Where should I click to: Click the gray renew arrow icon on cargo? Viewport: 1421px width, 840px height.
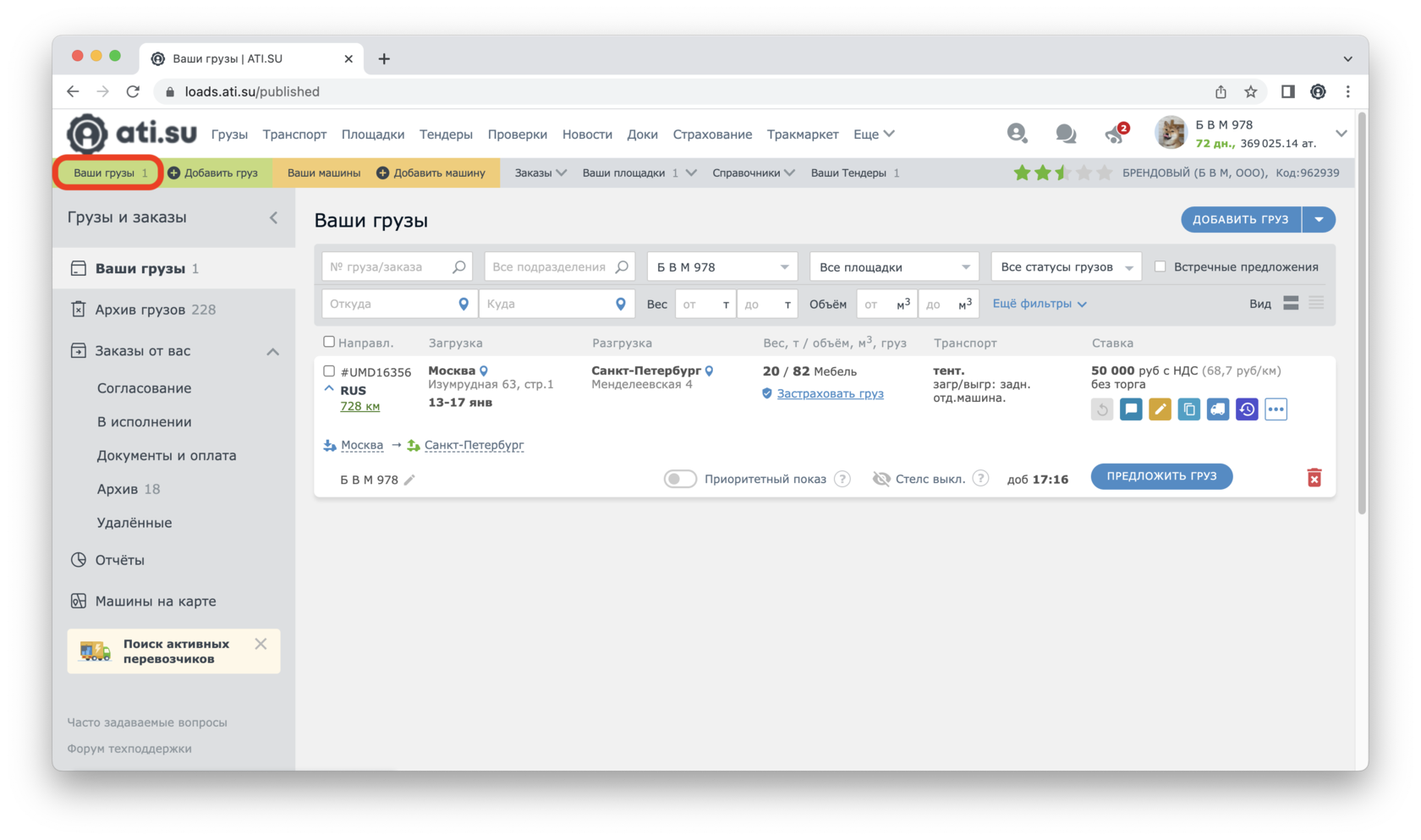[x=1101, y=409]
